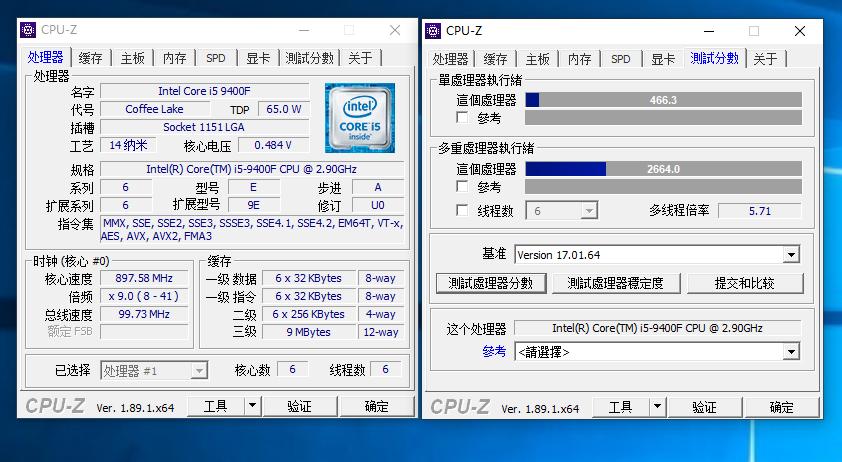Click 验证 button in left window
The image size is (842, 462).
[x=300, y=406]
